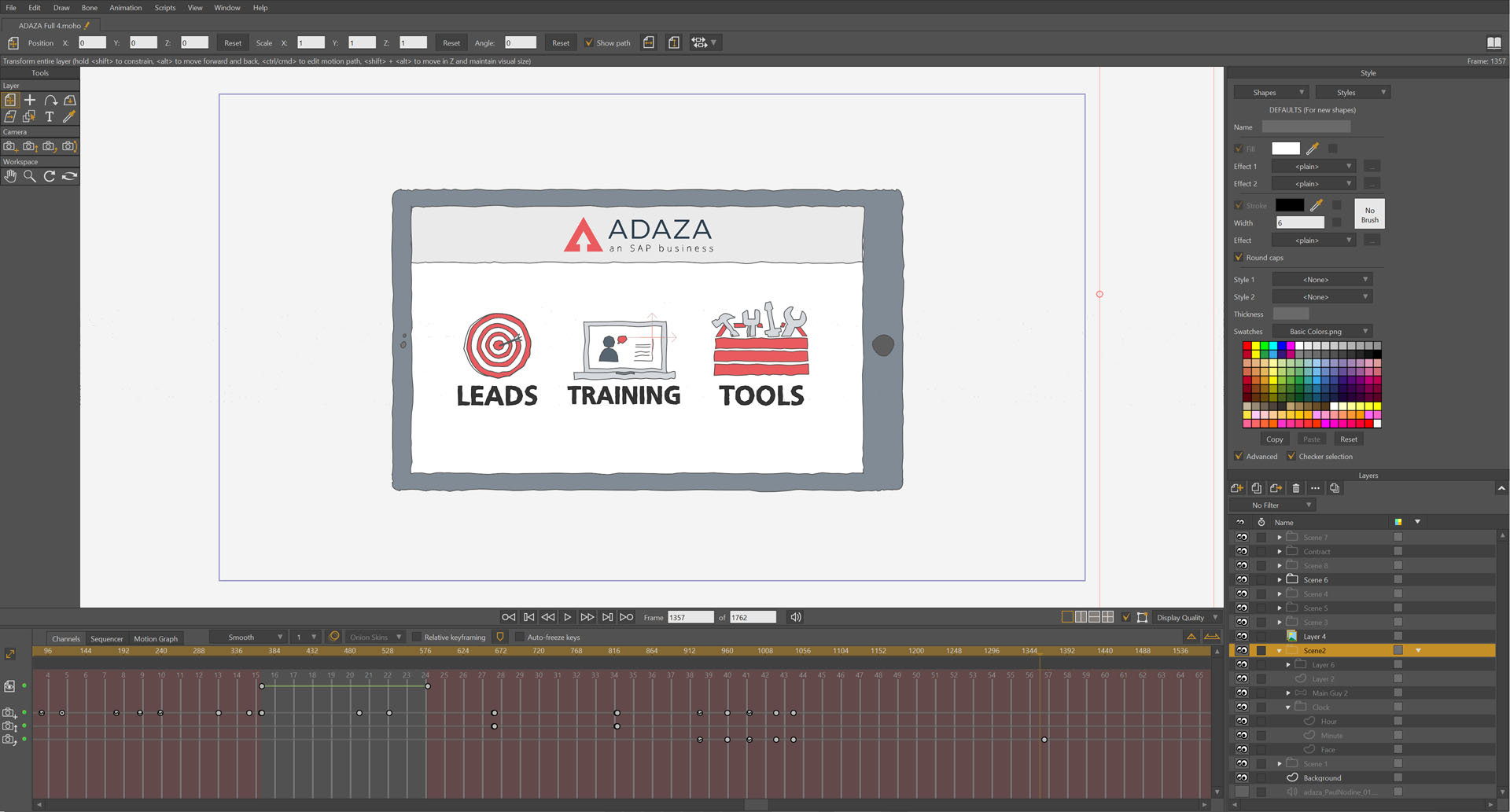The height and width of the screenshot is (812, 1510).
Task: Click the Play button in transport controls
Action: click(567, 617)
